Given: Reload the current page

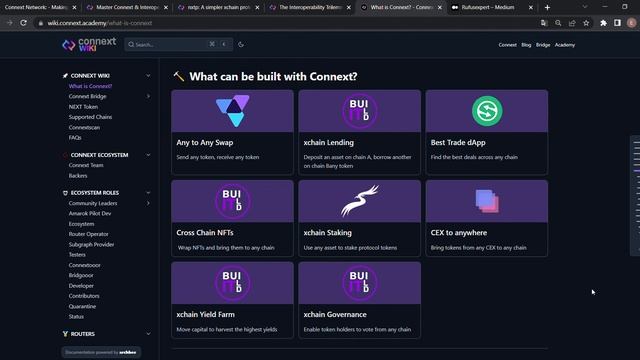Looking at the screenshot, I should [24, 23].
